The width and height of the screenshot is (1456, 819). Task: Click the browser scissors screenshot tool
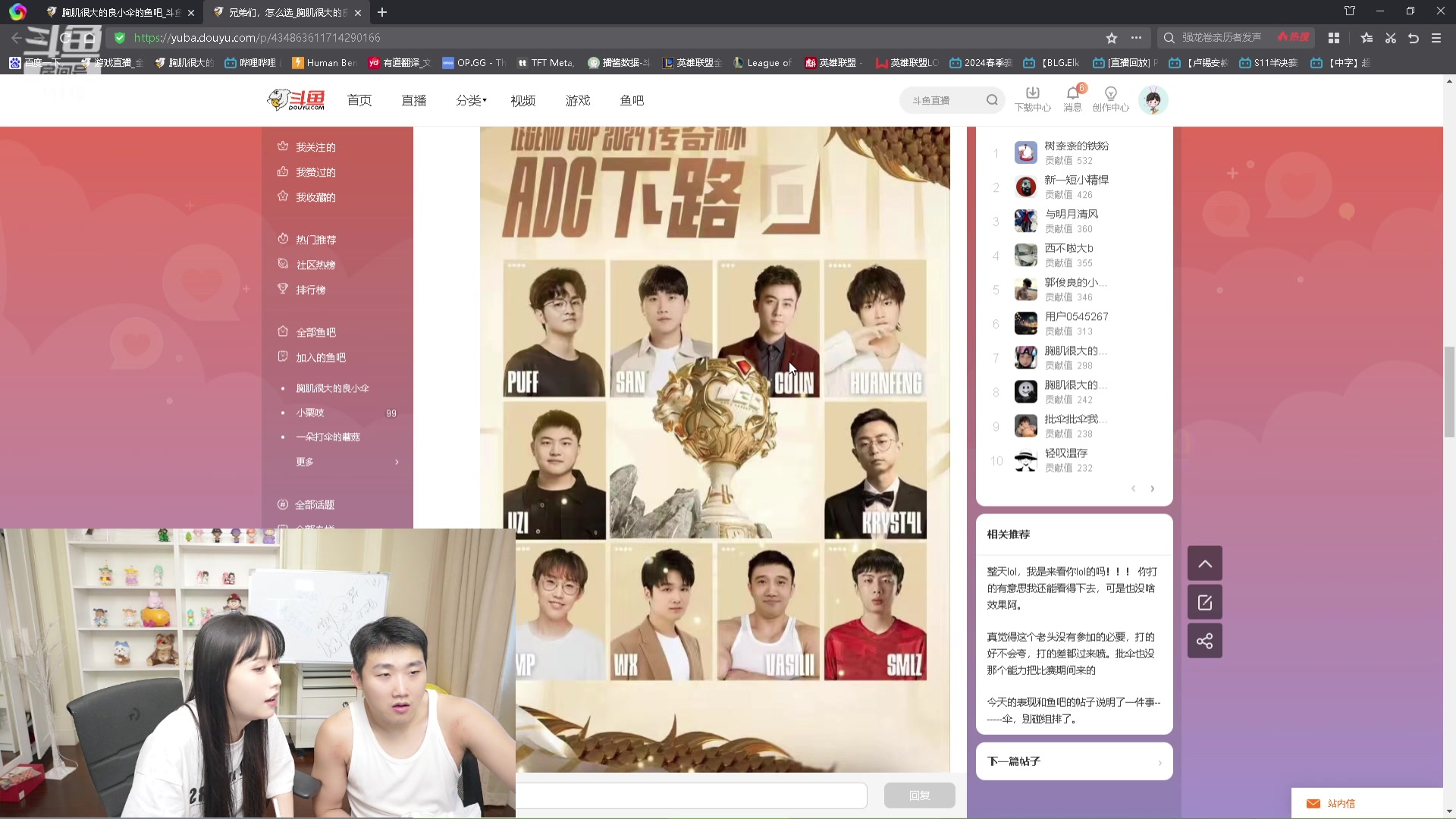point(1390,38)
